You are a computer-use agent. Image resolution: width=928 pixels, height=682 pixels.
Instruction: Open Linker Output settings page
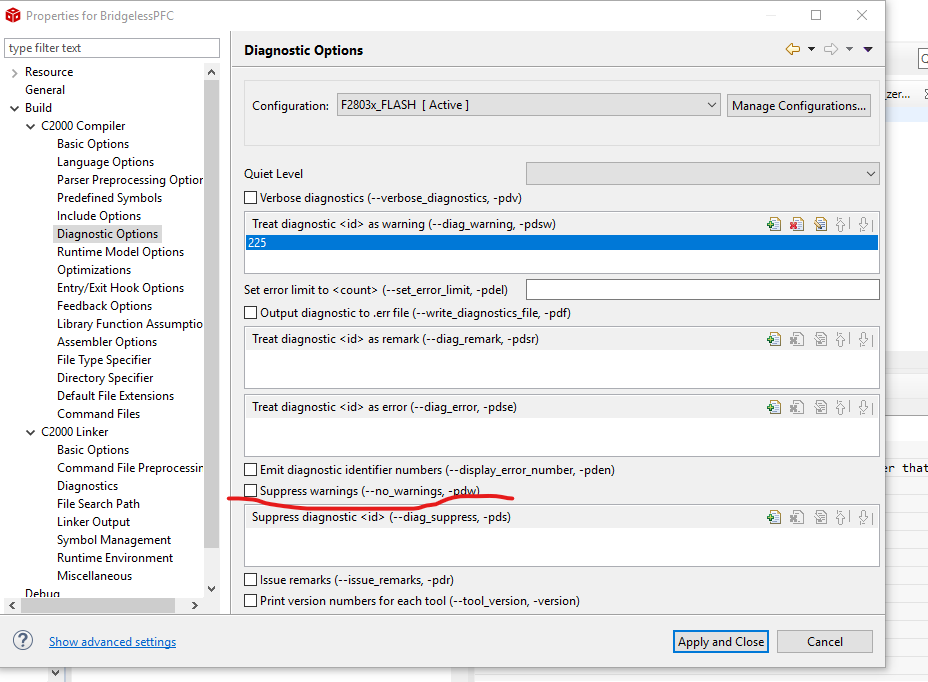click(93, 522)
